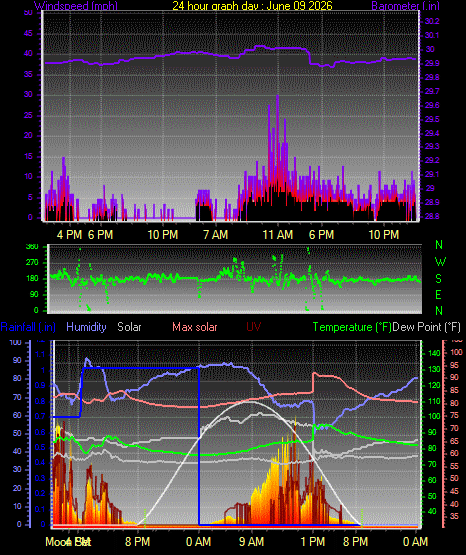The height and width of the screenshot is (555, 466).
Task: Select the Solar legend label
Action: (129, 327)
